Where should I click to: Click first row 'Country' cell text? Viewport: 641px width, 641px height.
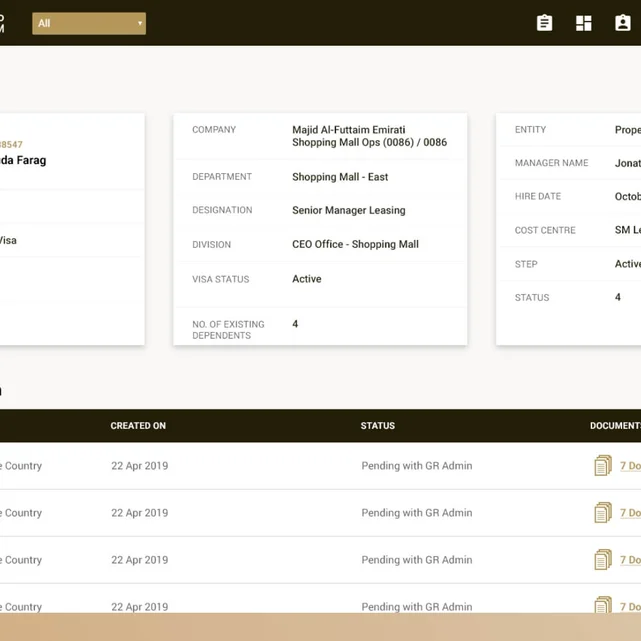(x=21, y=466)
